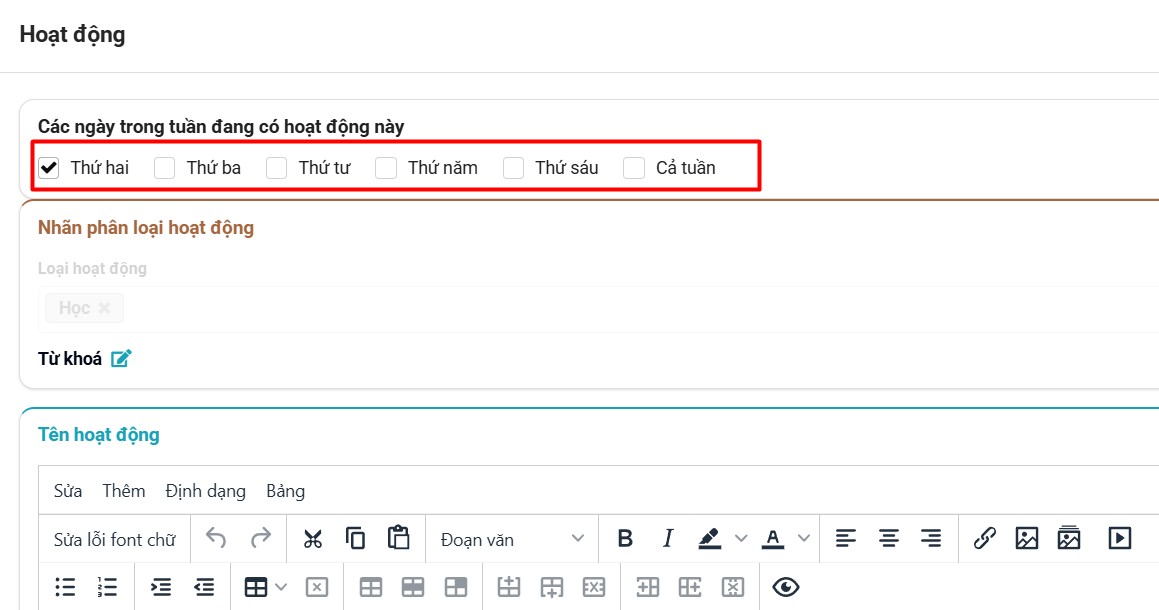Insert a hyperlink with link icon
This screenshot has height=610, width=1159.
985,539
